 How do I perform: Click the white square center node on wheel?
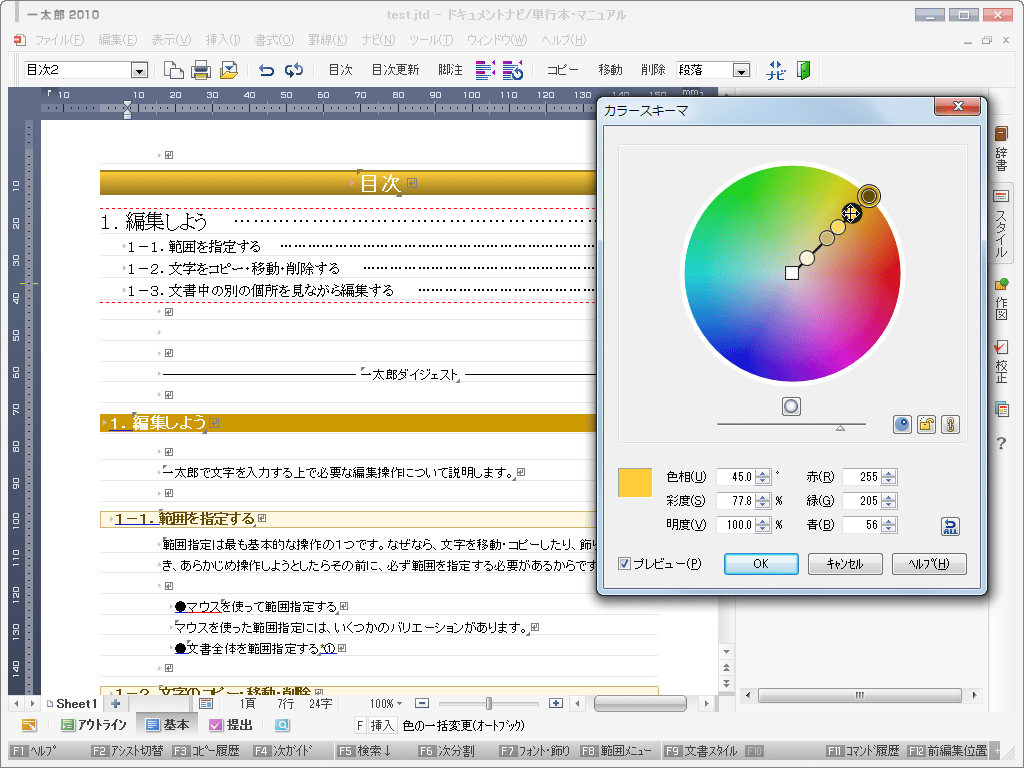(x=792, y=272)
